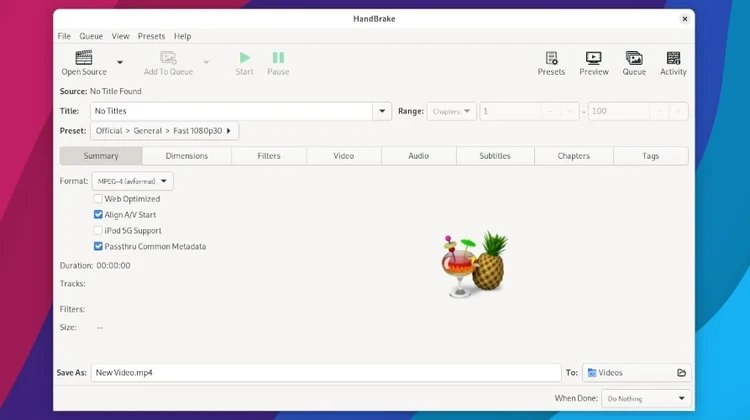Open the Open Source dropdown arrow
The image size is (750, 420).
[120, 62]
